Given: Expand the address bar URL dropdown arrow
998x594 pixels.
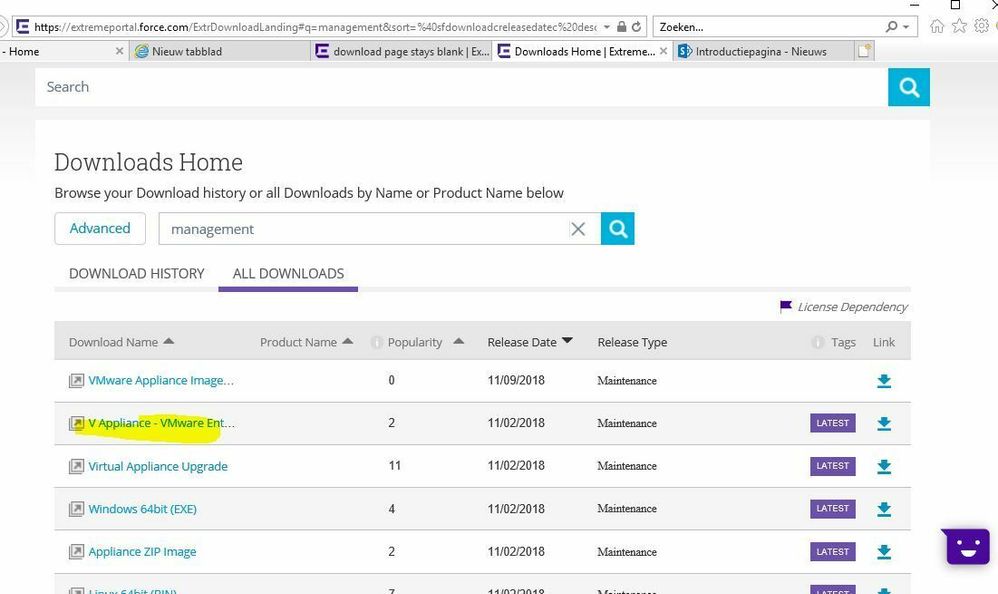Looking at the screenshot, I should tap(606, 27).
